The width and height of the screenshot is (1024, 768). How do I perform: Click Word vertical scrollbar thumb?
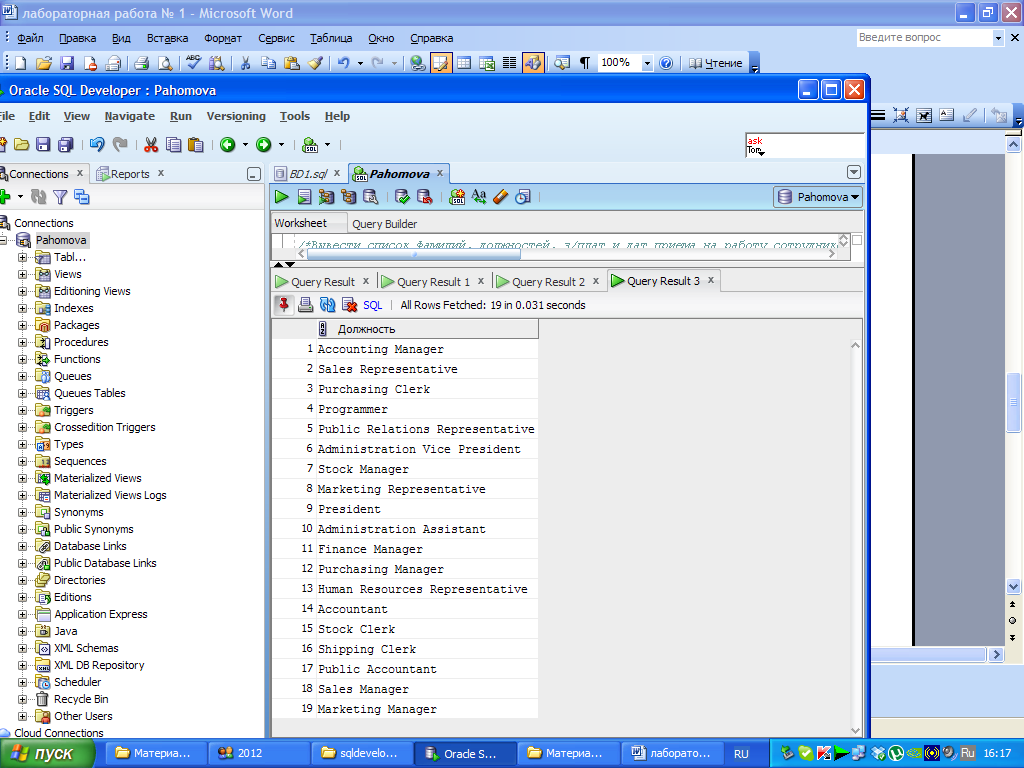coord(1013,402)
